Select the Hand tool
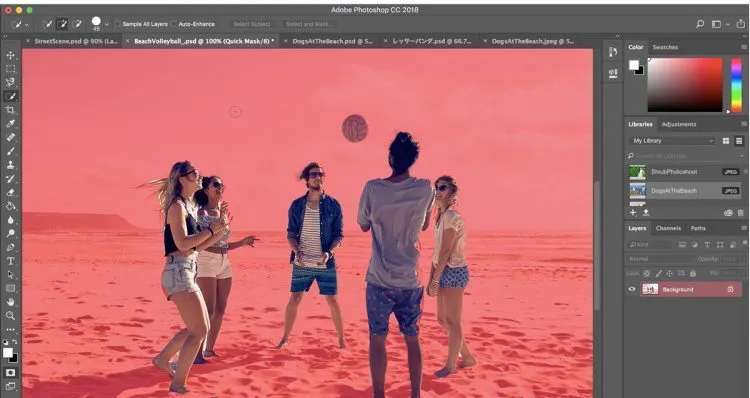This screenshot has width=750, height=398. click(x=11, y=302)
